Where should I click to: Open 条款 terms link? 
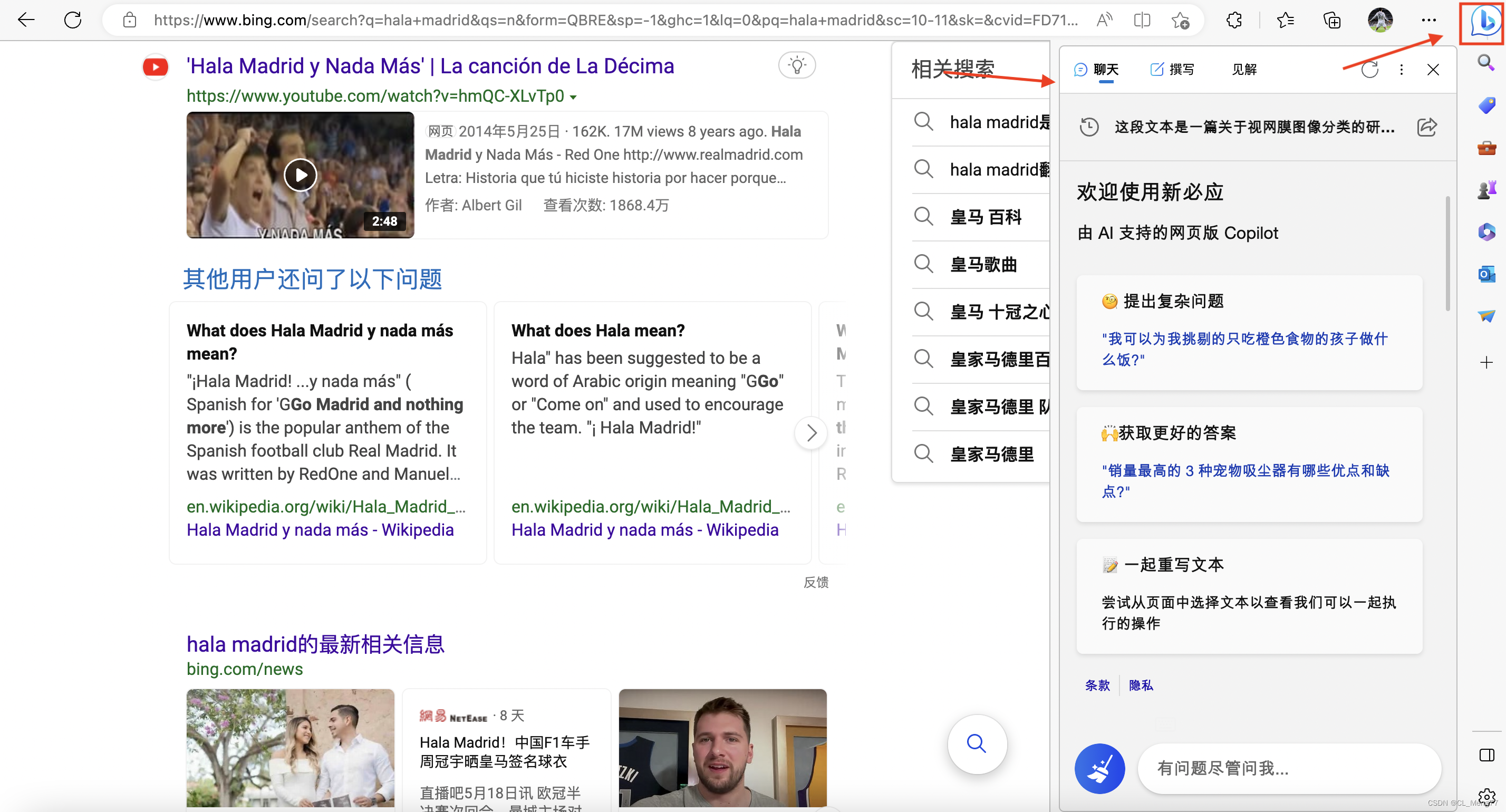[x=1097, y=685]
